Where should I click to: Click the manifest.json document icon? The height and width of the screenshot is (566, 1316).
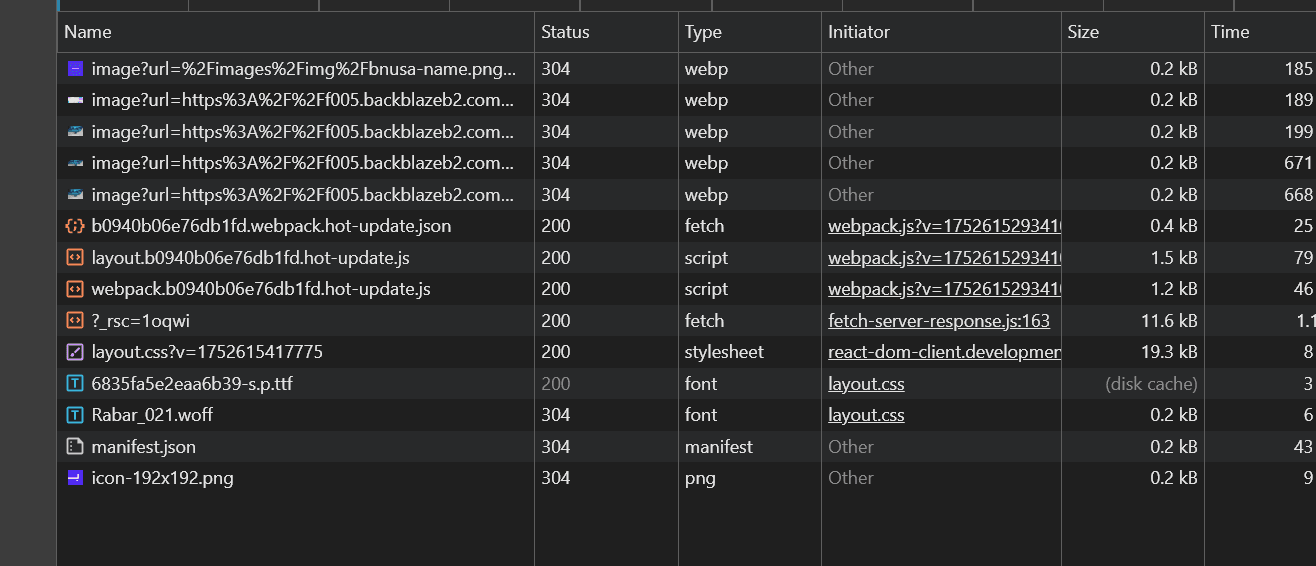click(x=74, y=447)
